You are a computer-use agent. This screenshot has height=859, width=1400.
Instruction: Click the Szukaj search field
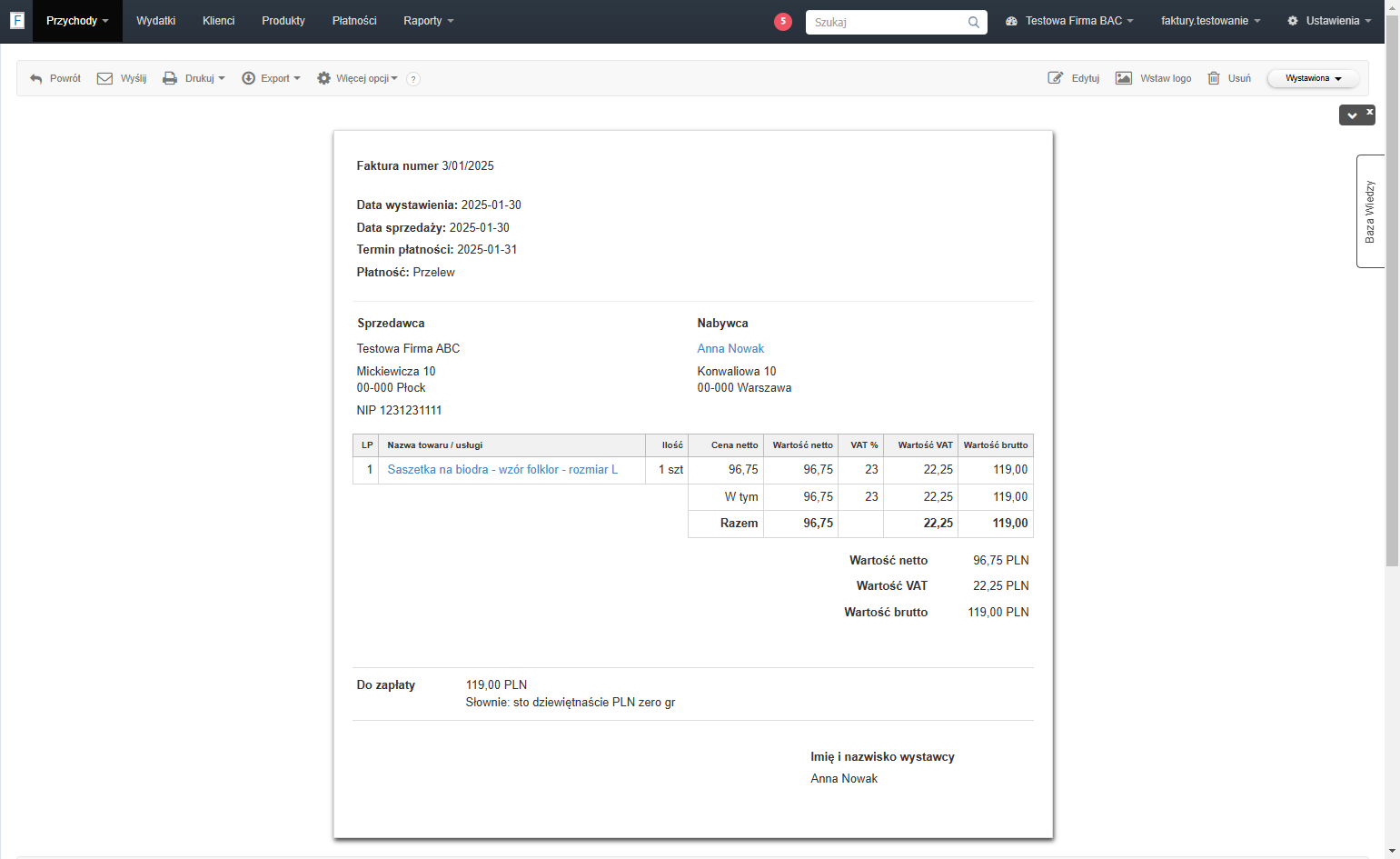[x=896, y=22]
